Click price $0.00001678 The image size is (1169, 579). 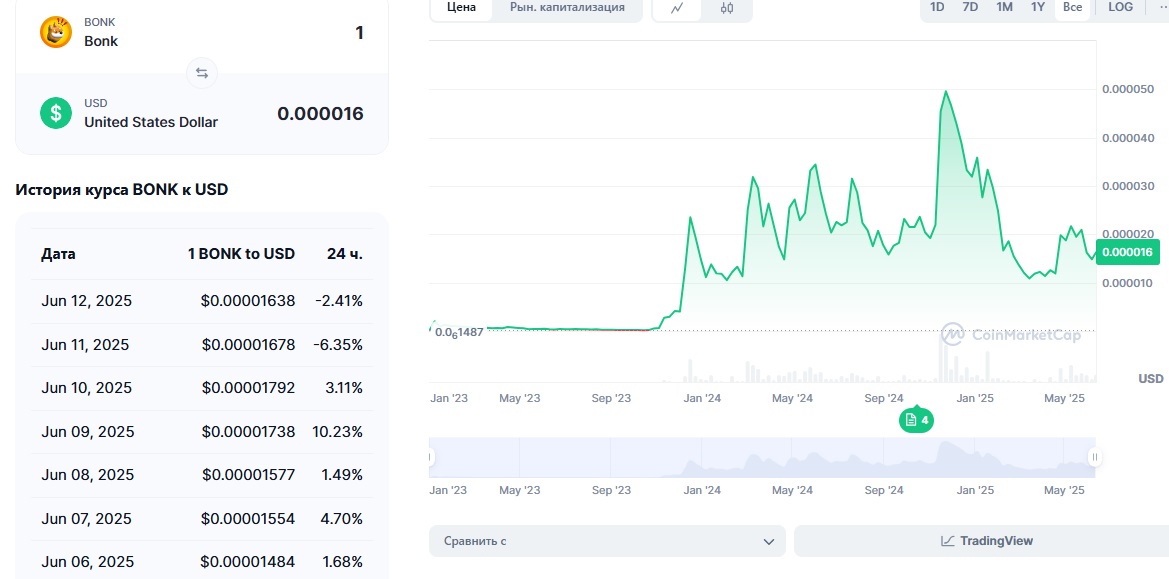[x=248, y=345]
